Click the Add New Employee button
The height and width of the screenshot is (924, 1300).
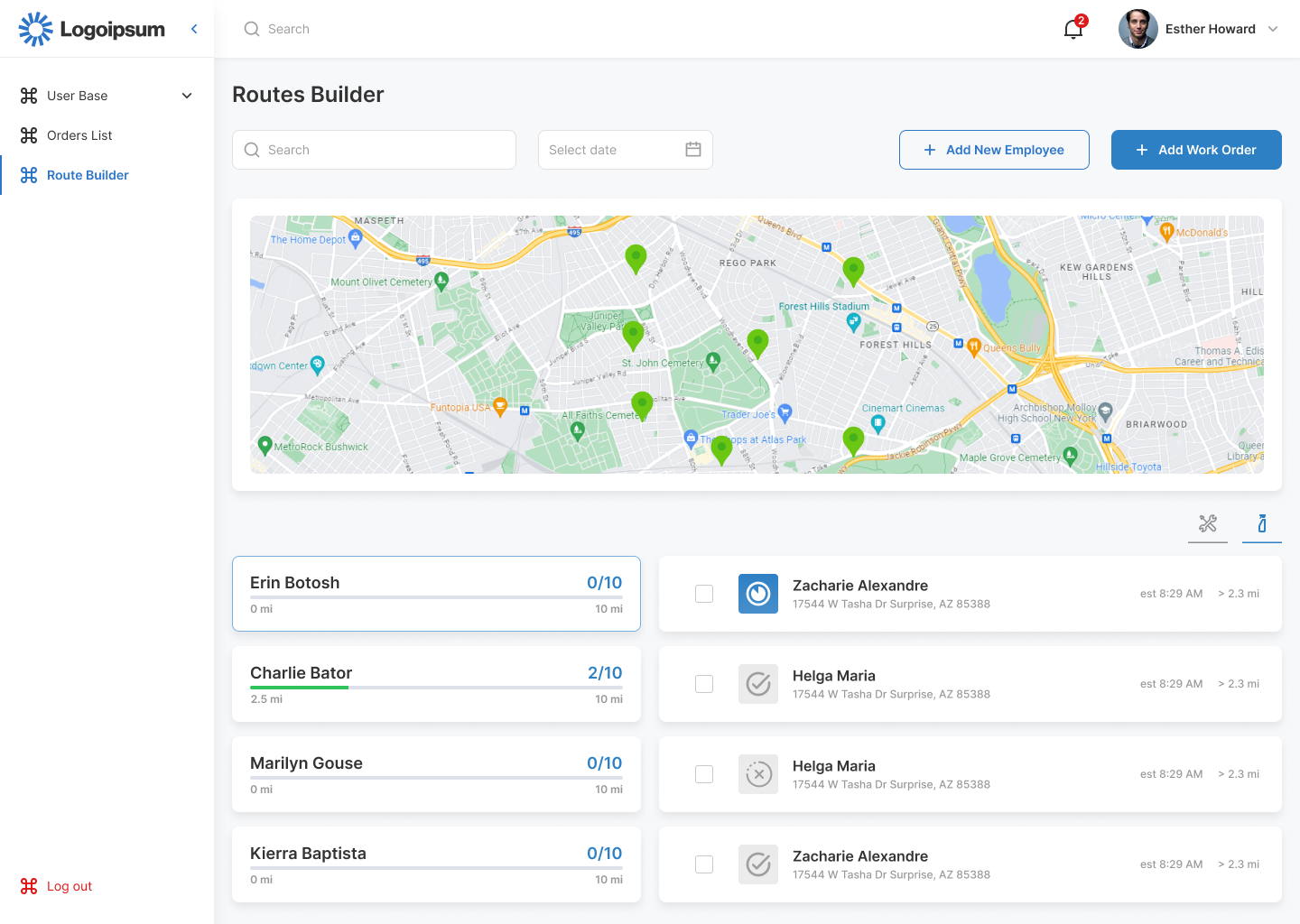[x=994, y=150]
